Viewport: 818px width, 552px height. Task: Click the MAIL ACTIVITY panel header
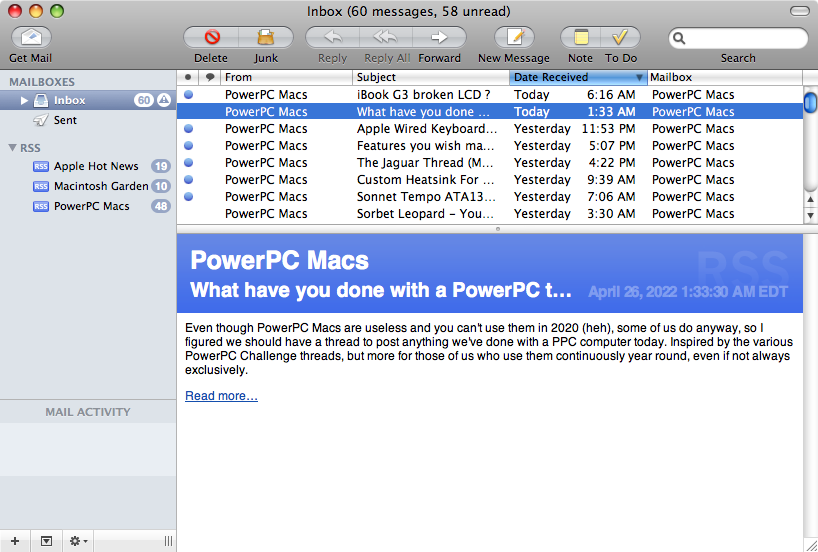click(x=88, y=412)
